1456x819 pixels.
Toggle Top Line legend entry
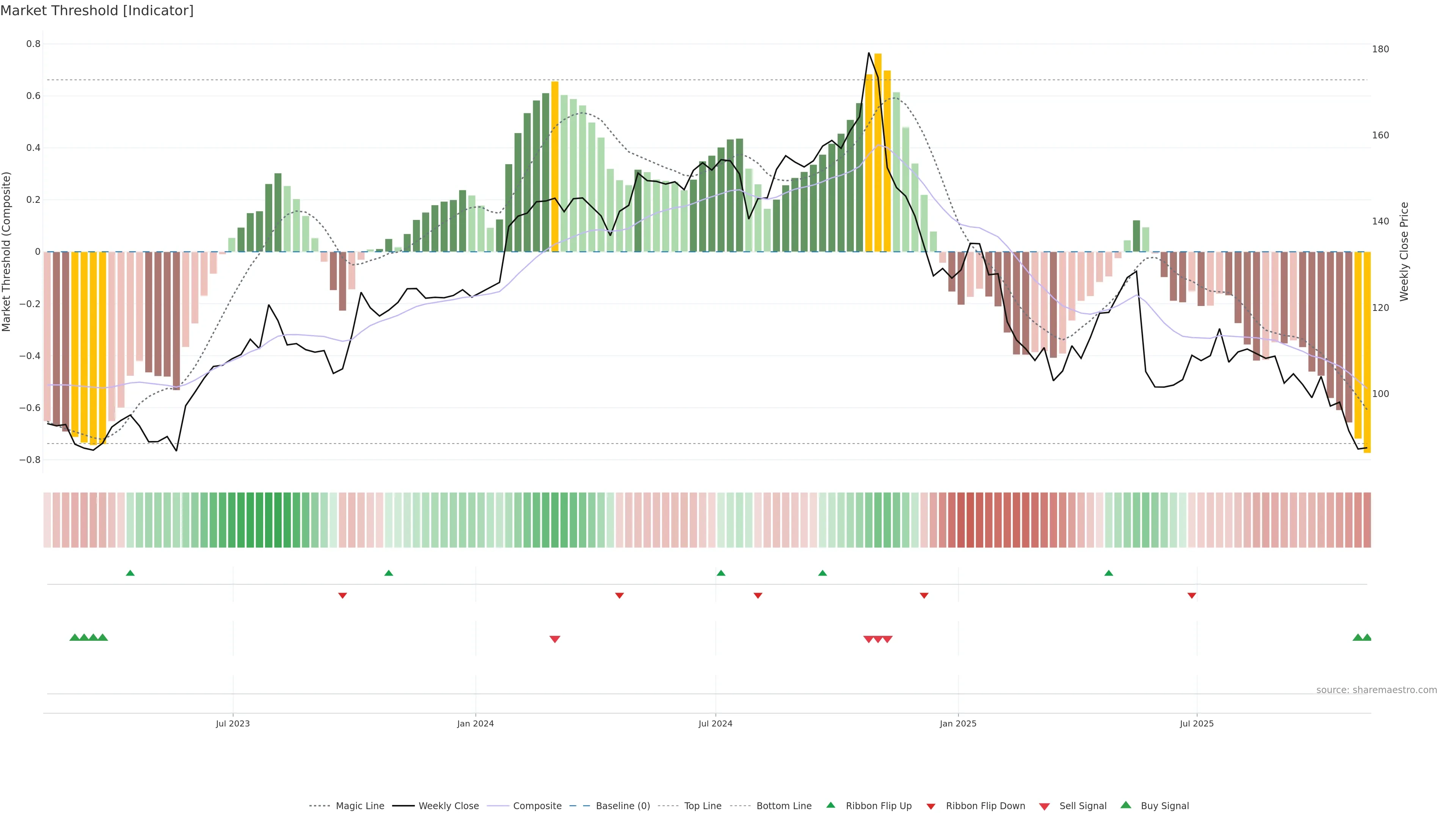point(703,806)
